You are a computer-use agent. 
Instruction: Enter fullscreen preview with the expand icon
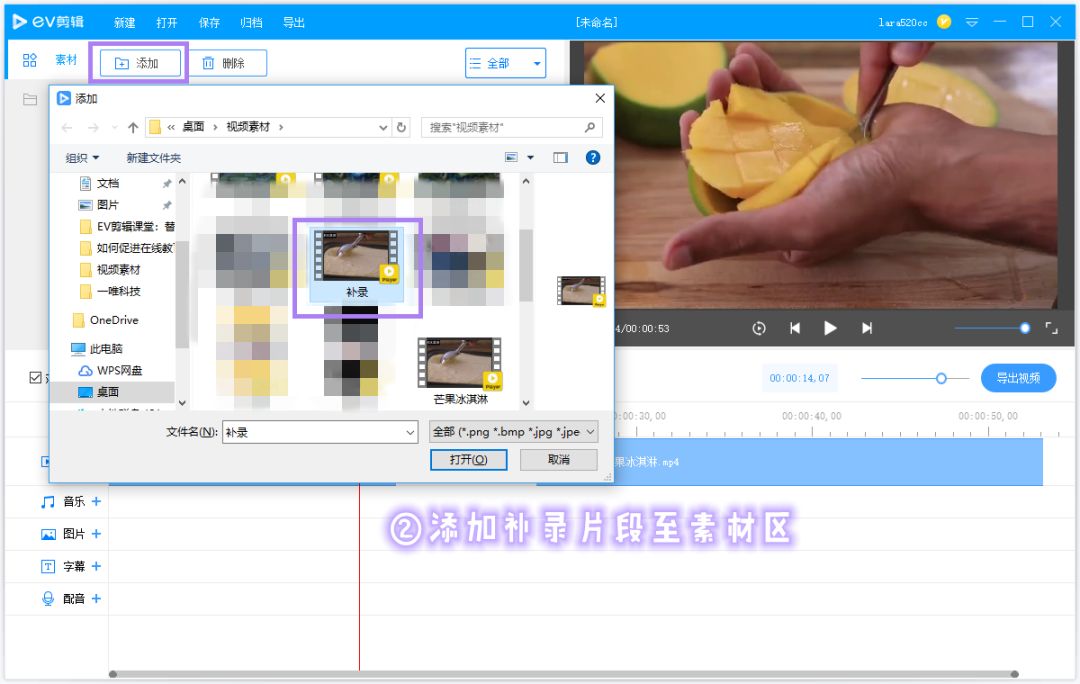(x=1052, y=328)
